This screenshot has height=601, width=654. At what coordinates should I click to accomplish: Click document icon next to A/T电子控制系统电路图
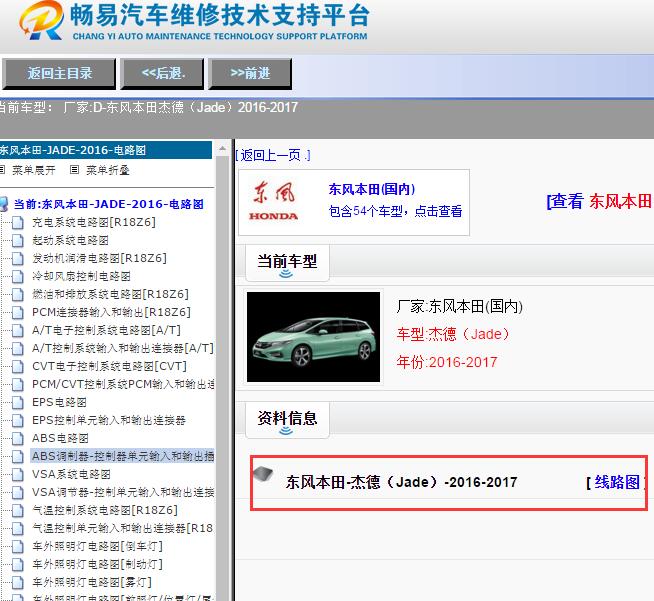point(18,331)
